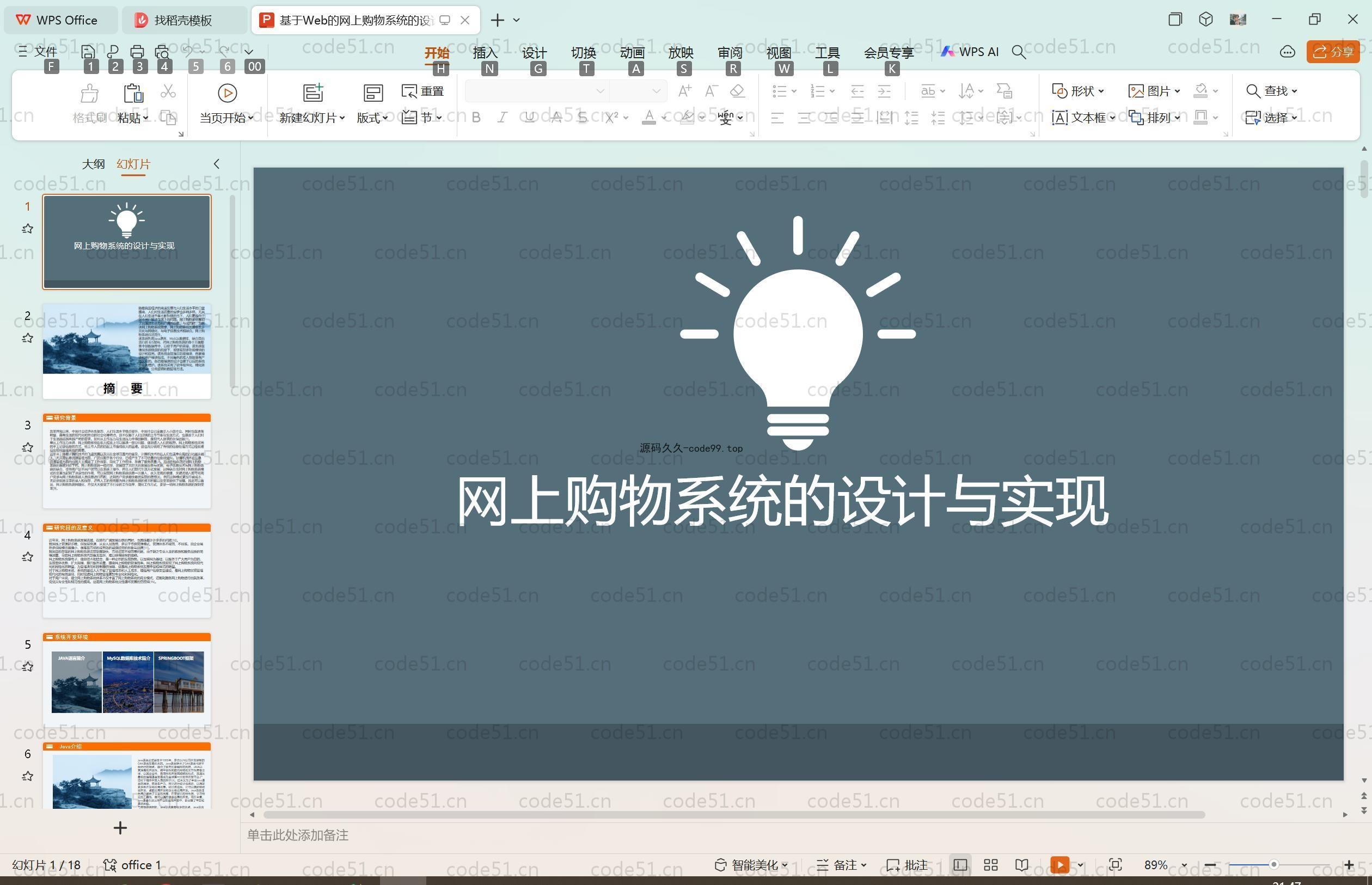This screenshot has width=1372, height=885.
Task: Click the Save icon in quick toolbar
Action: [88, 52]
